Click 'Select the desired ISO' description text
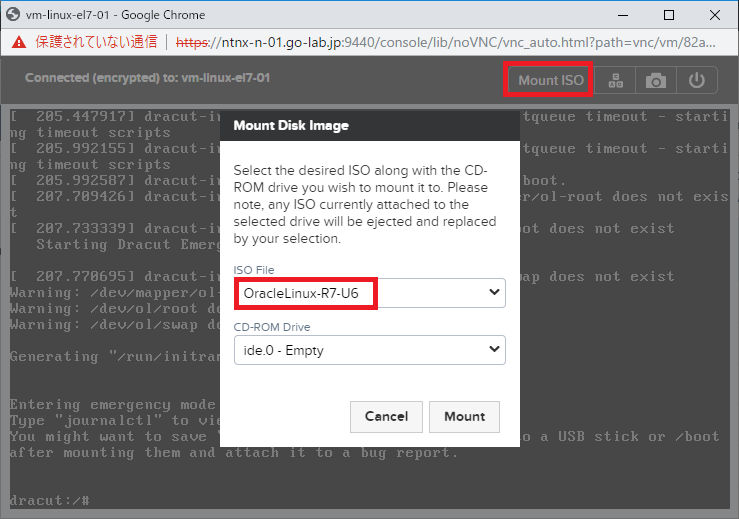The image size is (739, 519). 365,204
